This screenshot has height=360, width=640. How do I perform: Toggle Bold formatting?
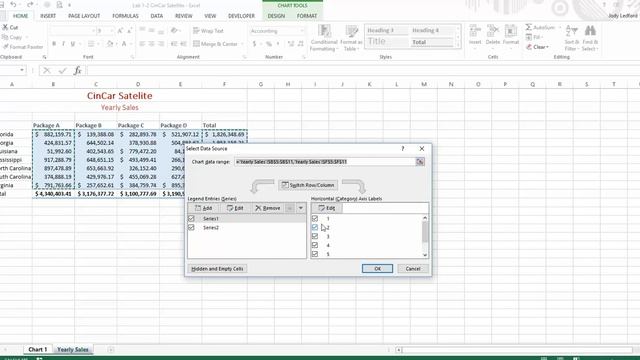click(x=54, y=44)
